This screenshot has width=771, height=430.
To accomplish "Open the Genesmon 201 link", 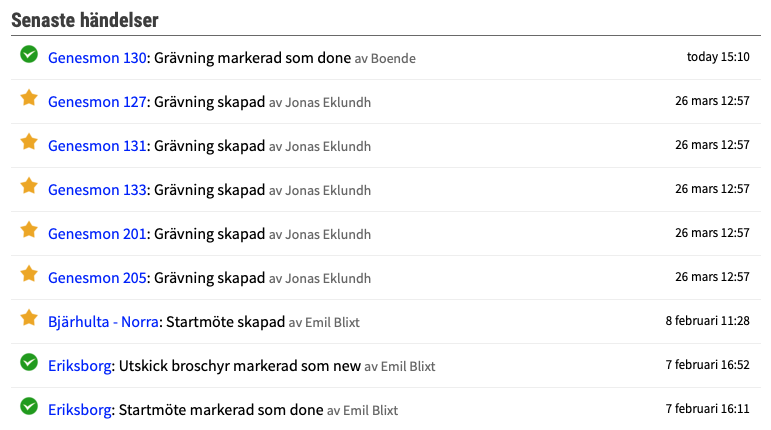I will (97, 234).
